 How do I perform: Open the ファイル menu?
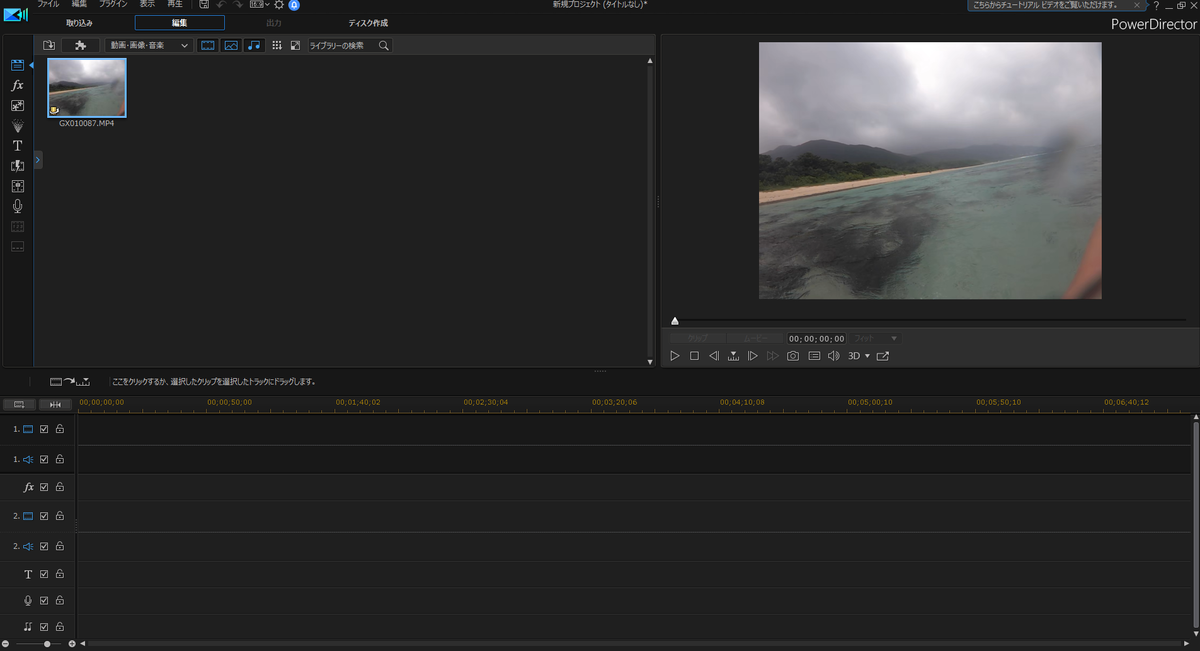[48, 5]
